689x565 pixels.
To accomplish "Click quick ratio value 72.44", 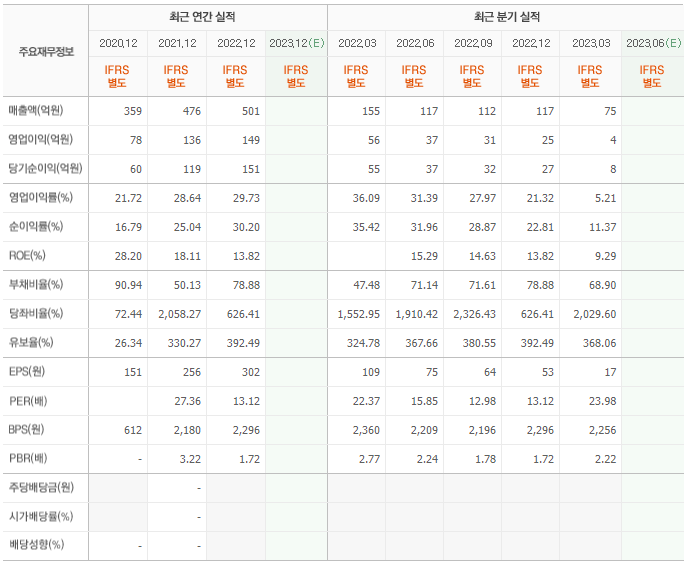I will pos(128,314).
